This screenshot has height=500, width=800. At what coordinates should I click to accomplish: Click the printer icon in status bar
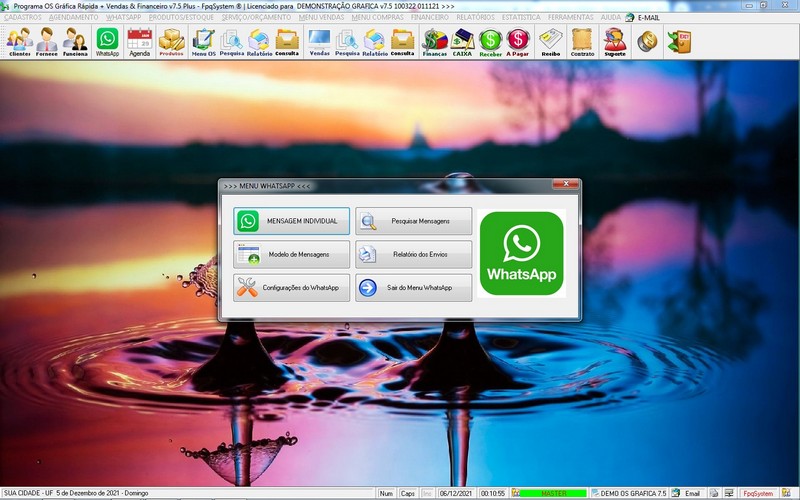[714, 493]
